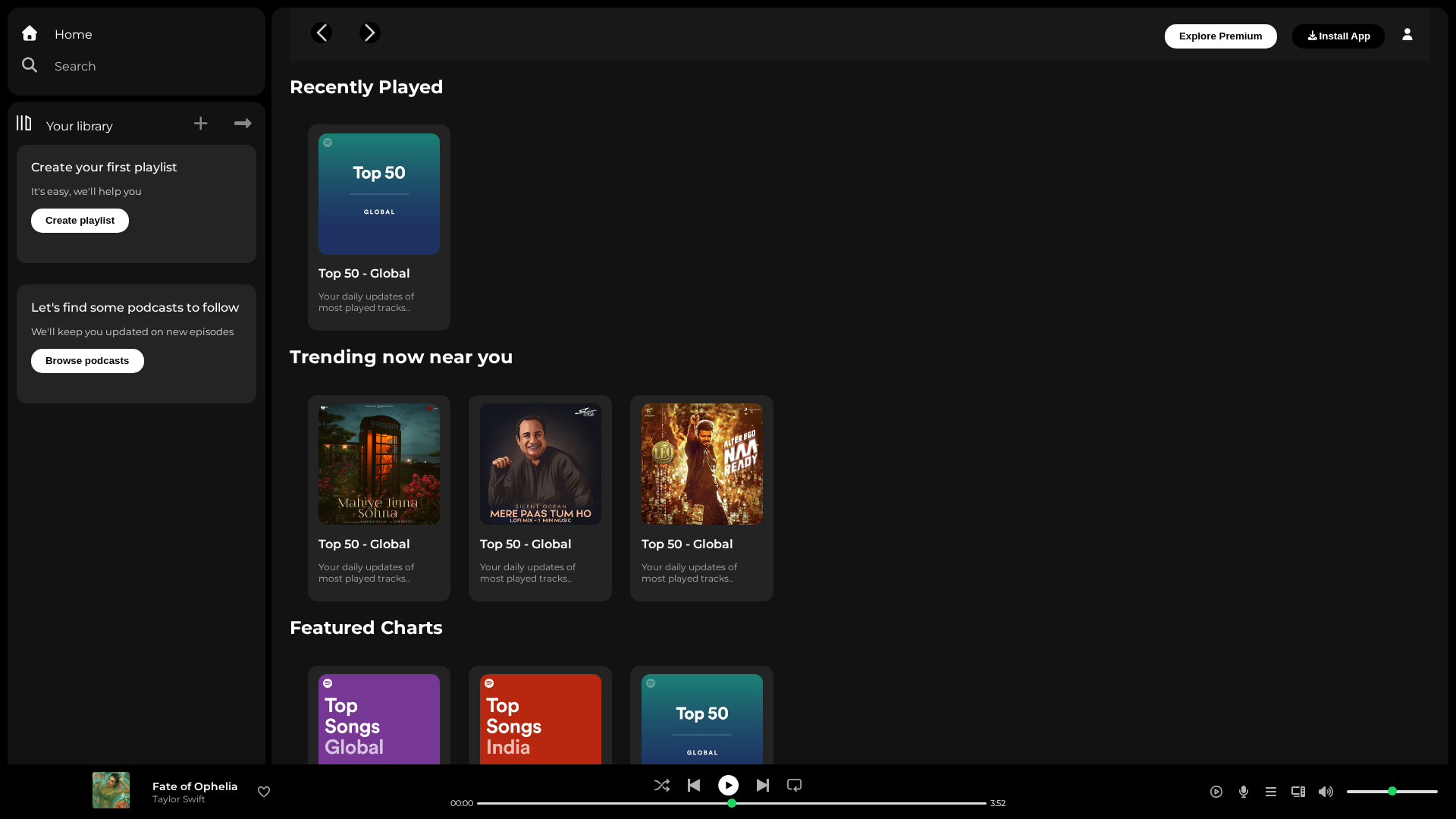This screenshot has width=1456, height=819.
Task: Open the Naa Ready album card
Action: pos(701,498)
